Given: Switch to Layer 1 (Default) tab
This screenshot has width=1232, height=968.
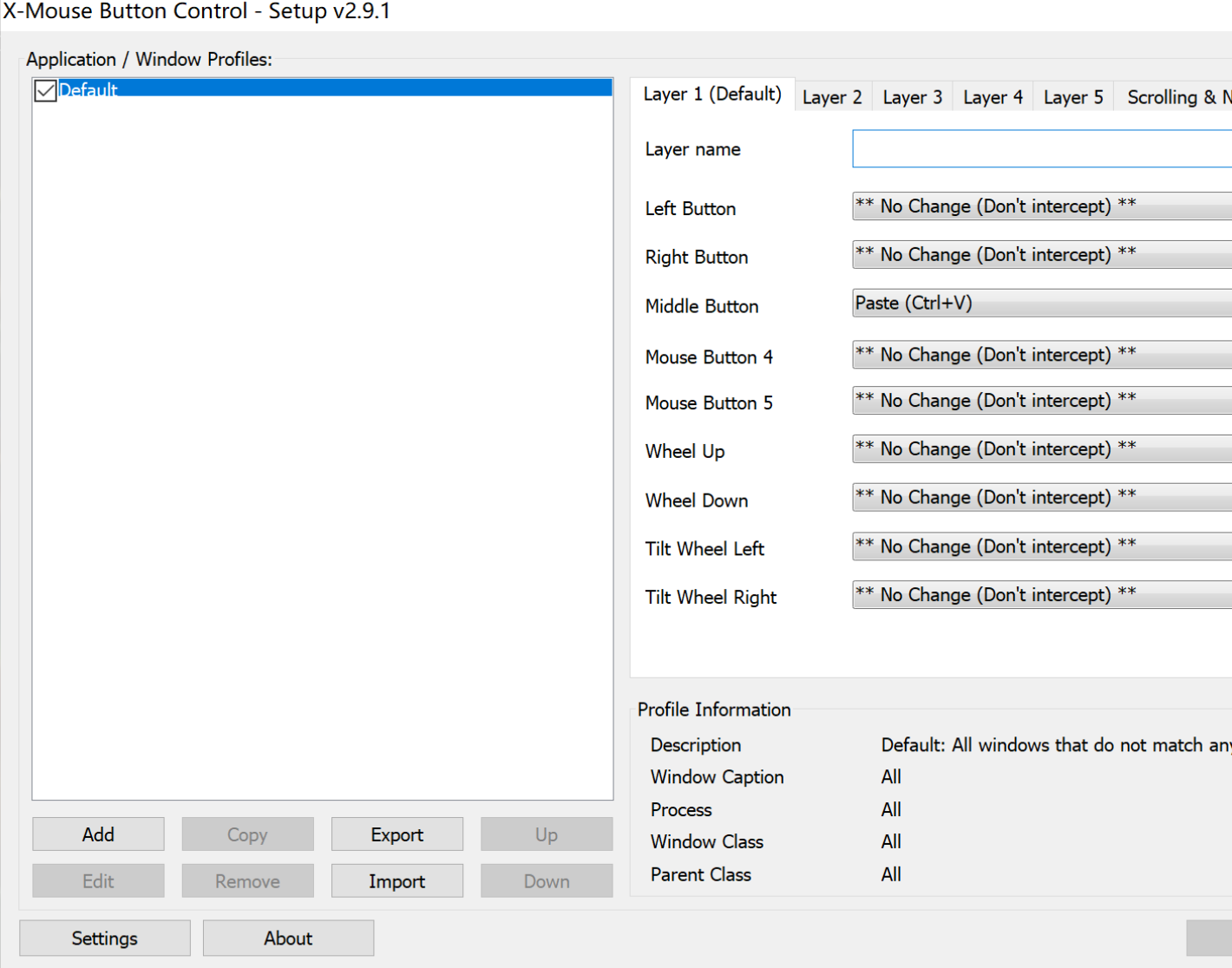Looking at the screenshot, I should (712, 95).
